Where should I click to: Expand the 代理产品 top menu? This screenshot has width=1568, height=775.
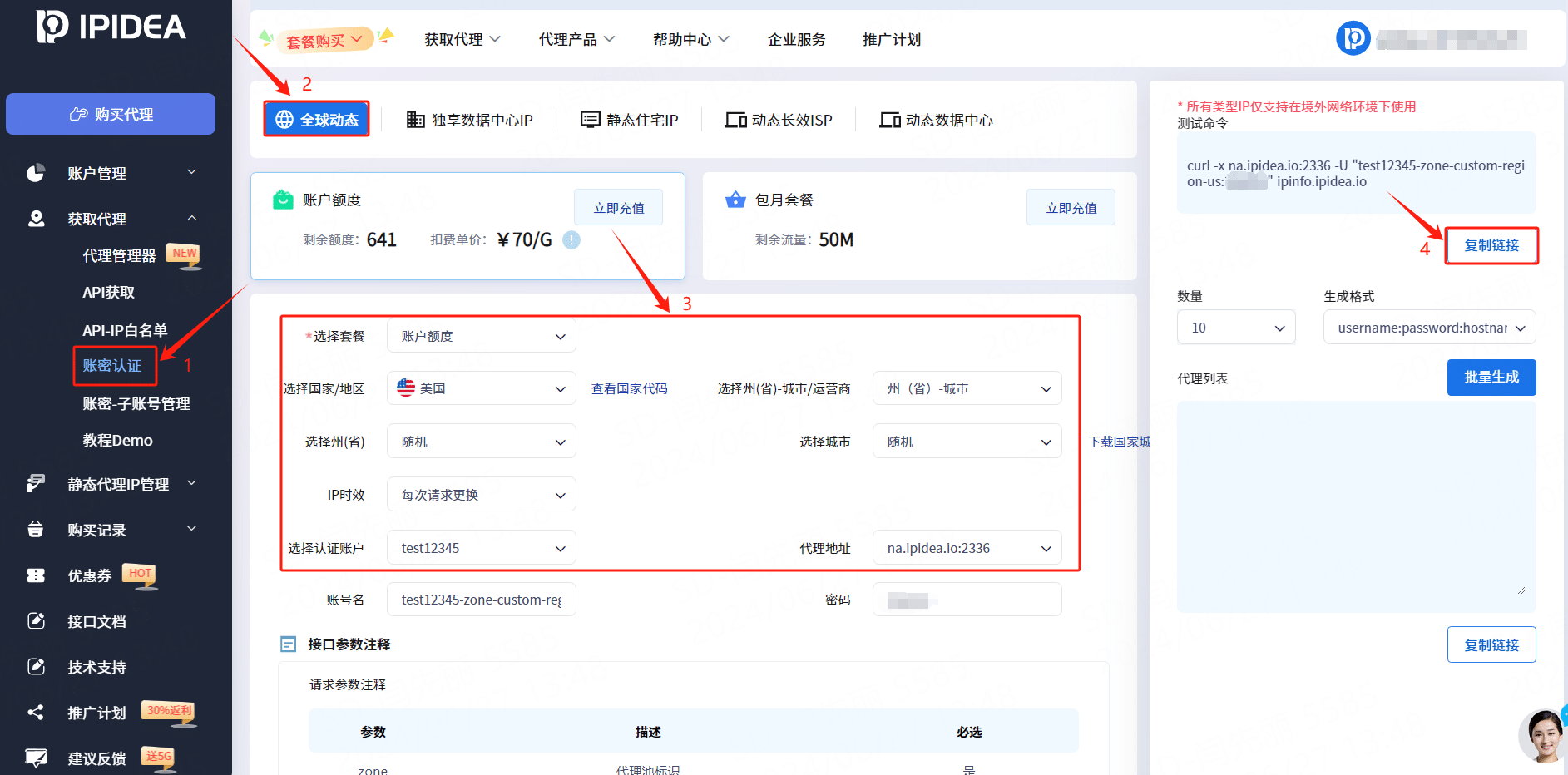pyautogui.click(x=576, y=39)
